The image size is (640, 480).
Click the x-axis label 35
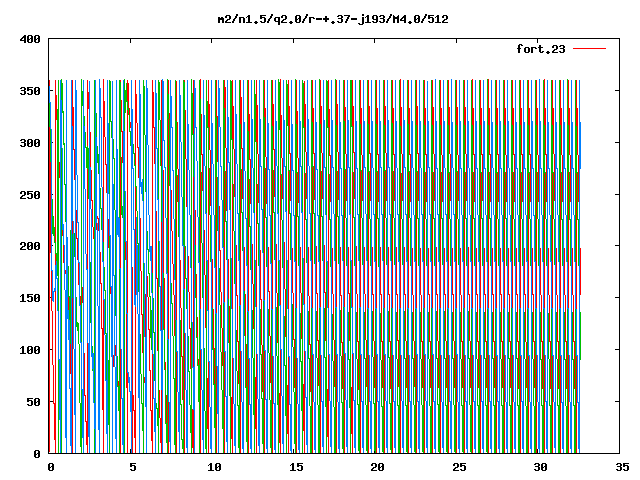[622, 467]
